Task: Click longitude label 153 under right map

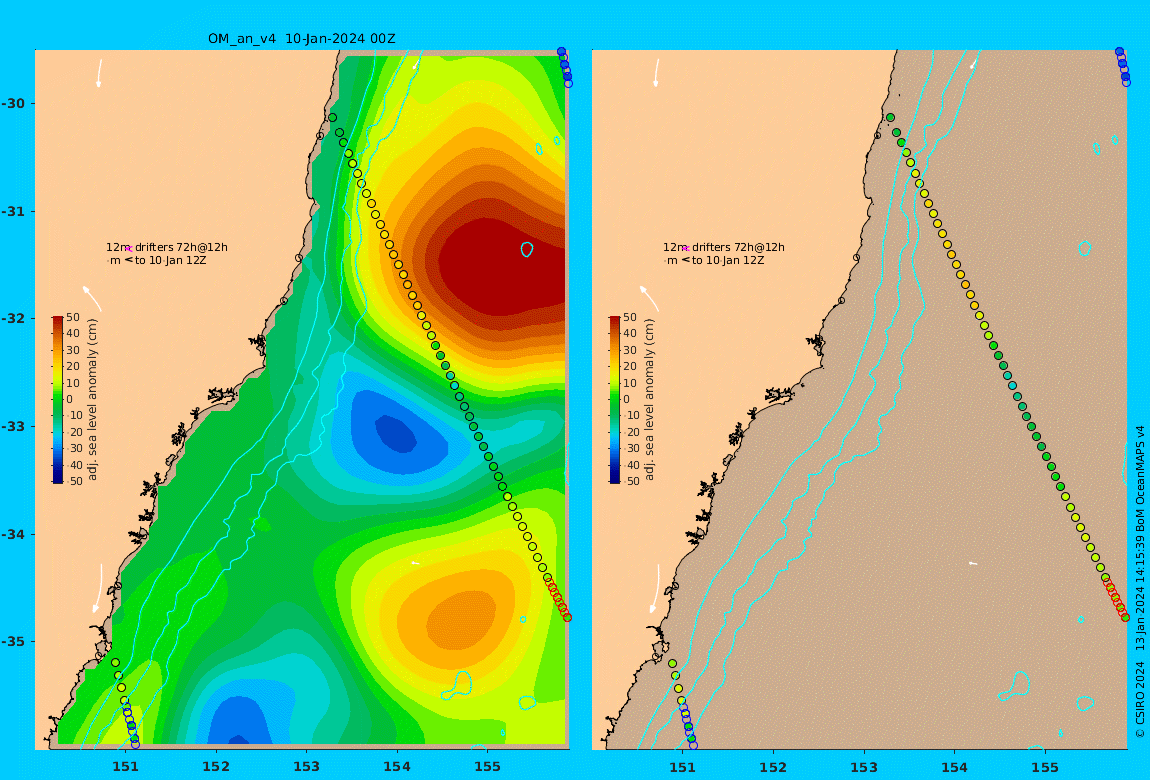Action: [x=864, y=767]
